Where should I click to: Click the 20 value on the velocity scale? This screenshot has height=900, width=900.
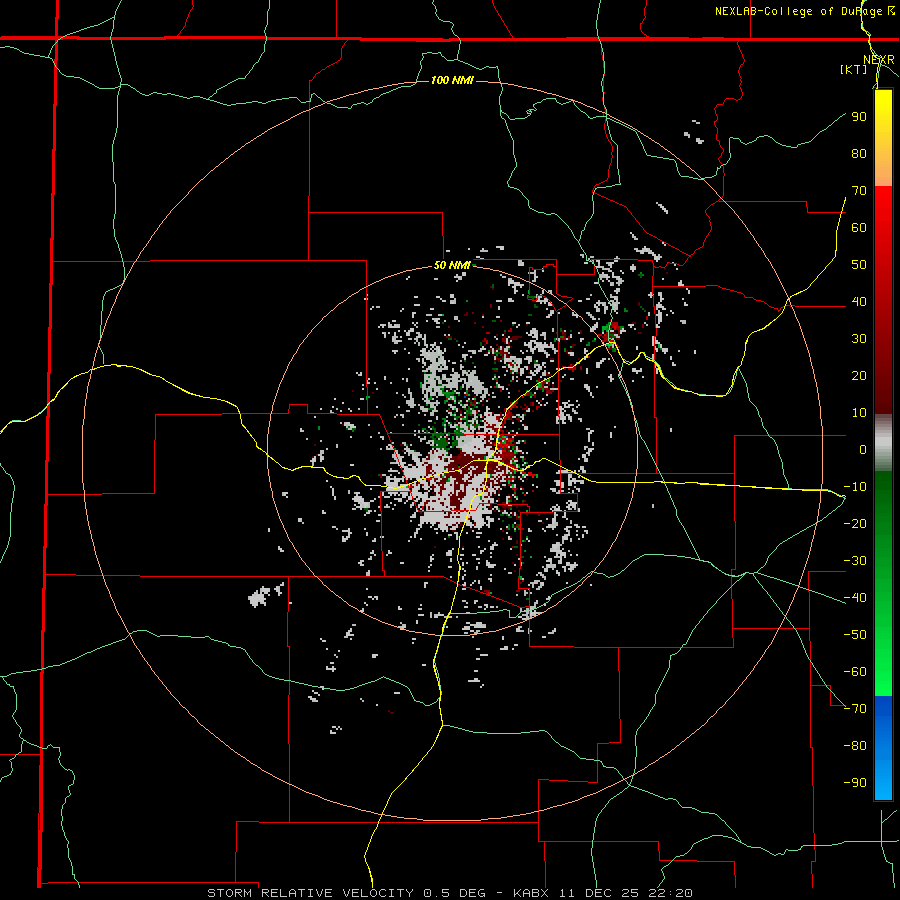pyautogui.click(x=859, y=375)
